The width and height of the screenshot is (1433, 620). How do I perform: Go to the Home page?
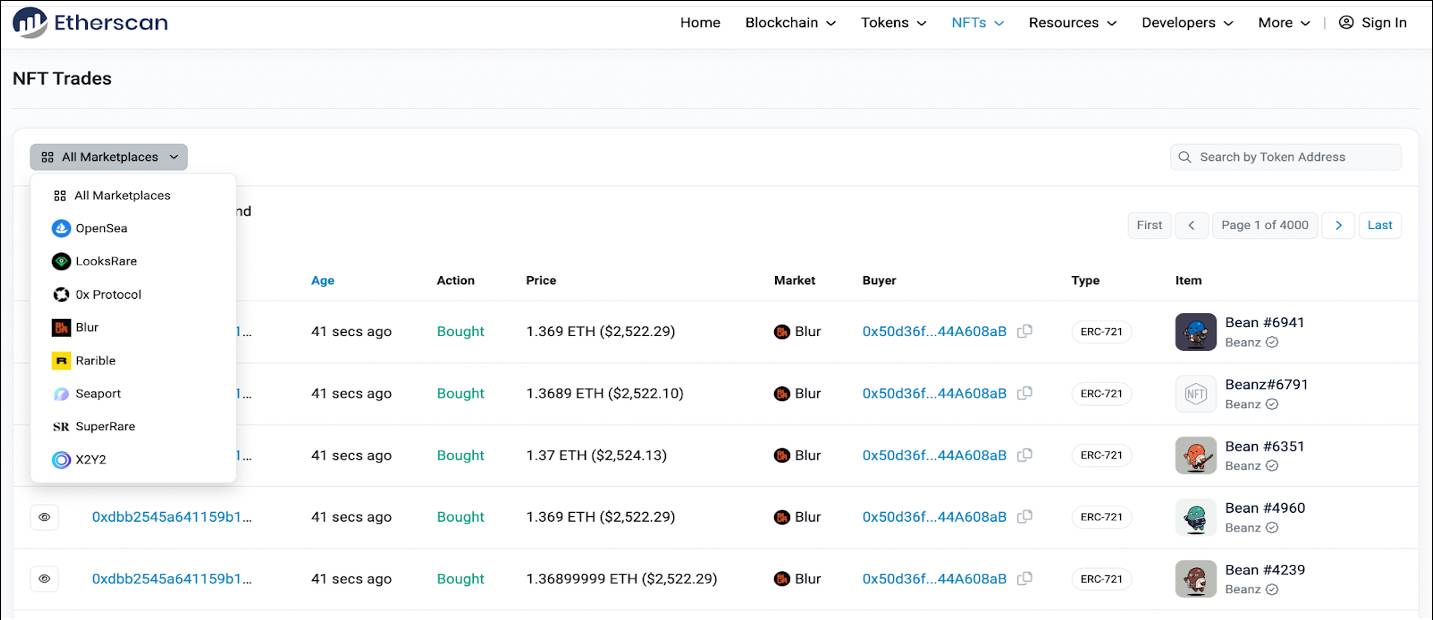coord(700,23)
